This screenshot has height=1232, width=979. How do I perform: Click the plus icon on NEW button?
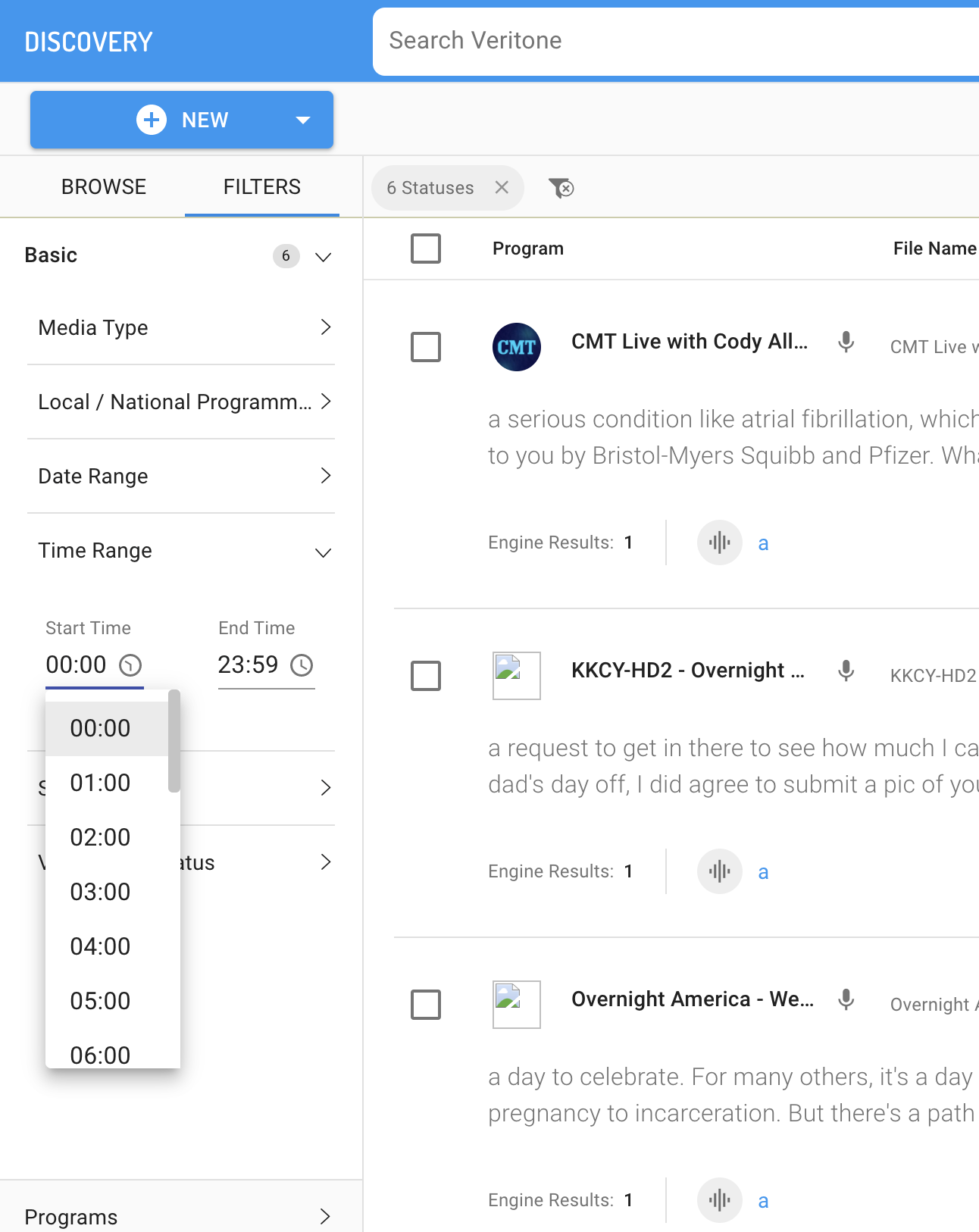click(152, 120)
